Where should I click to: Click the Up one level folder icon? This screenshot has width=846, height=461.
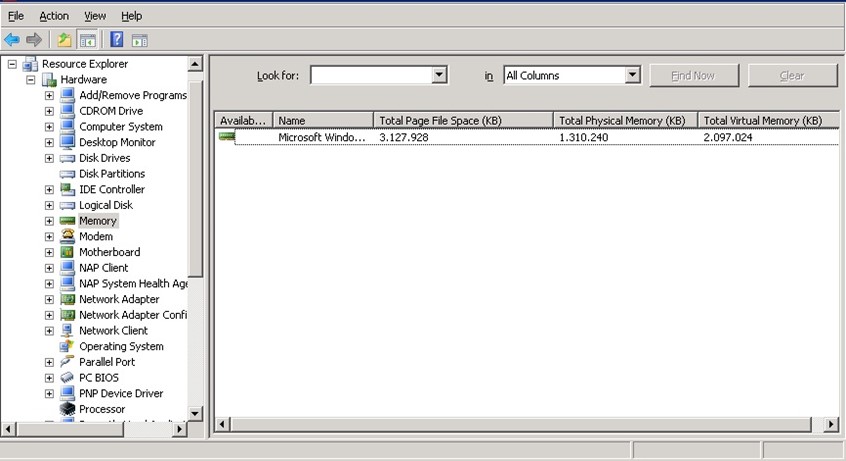click(64, 40)
